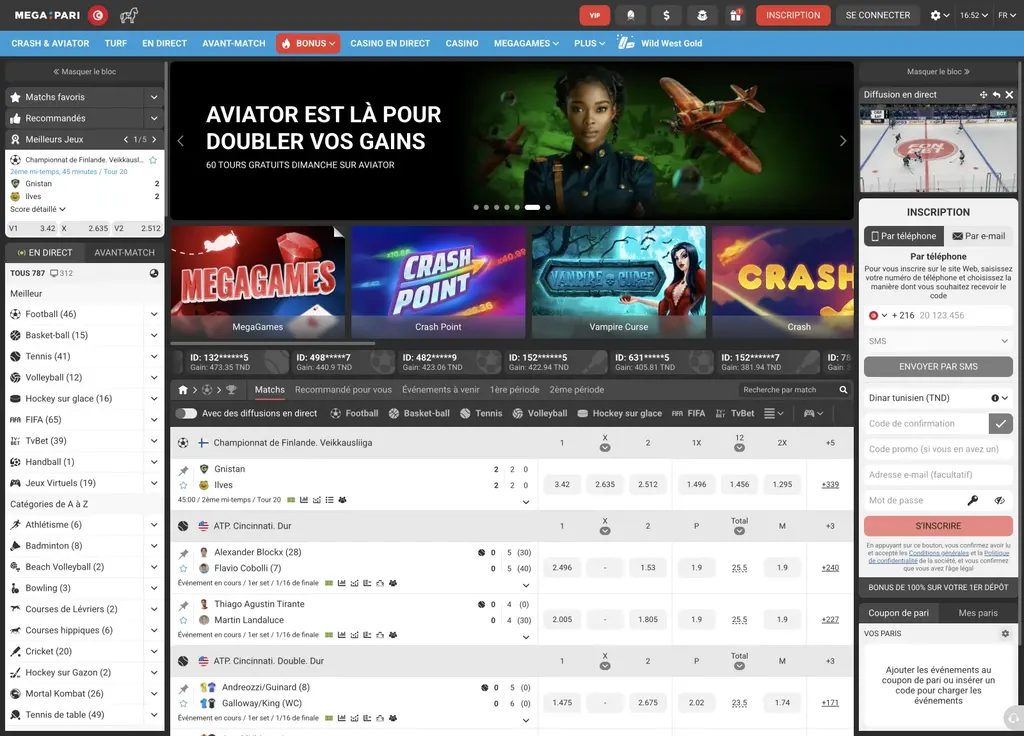Click the trophy icon in breadcrumb

pyautogui.click(x=231, y=390)
